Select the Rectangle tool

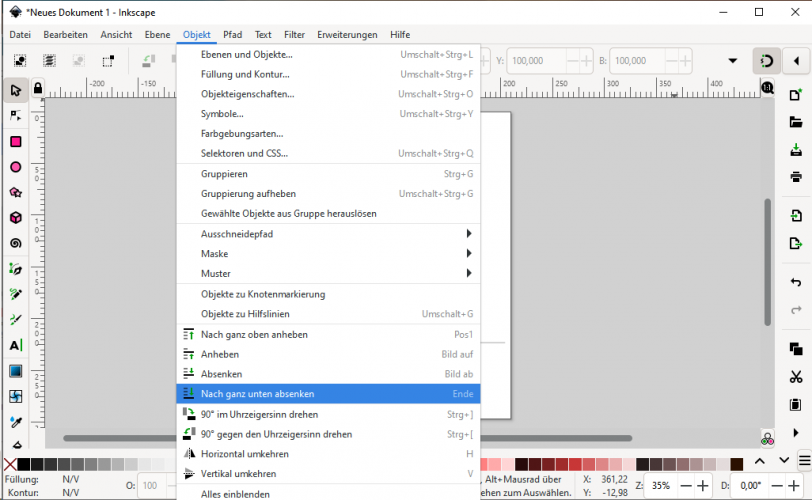click(16, 142)
